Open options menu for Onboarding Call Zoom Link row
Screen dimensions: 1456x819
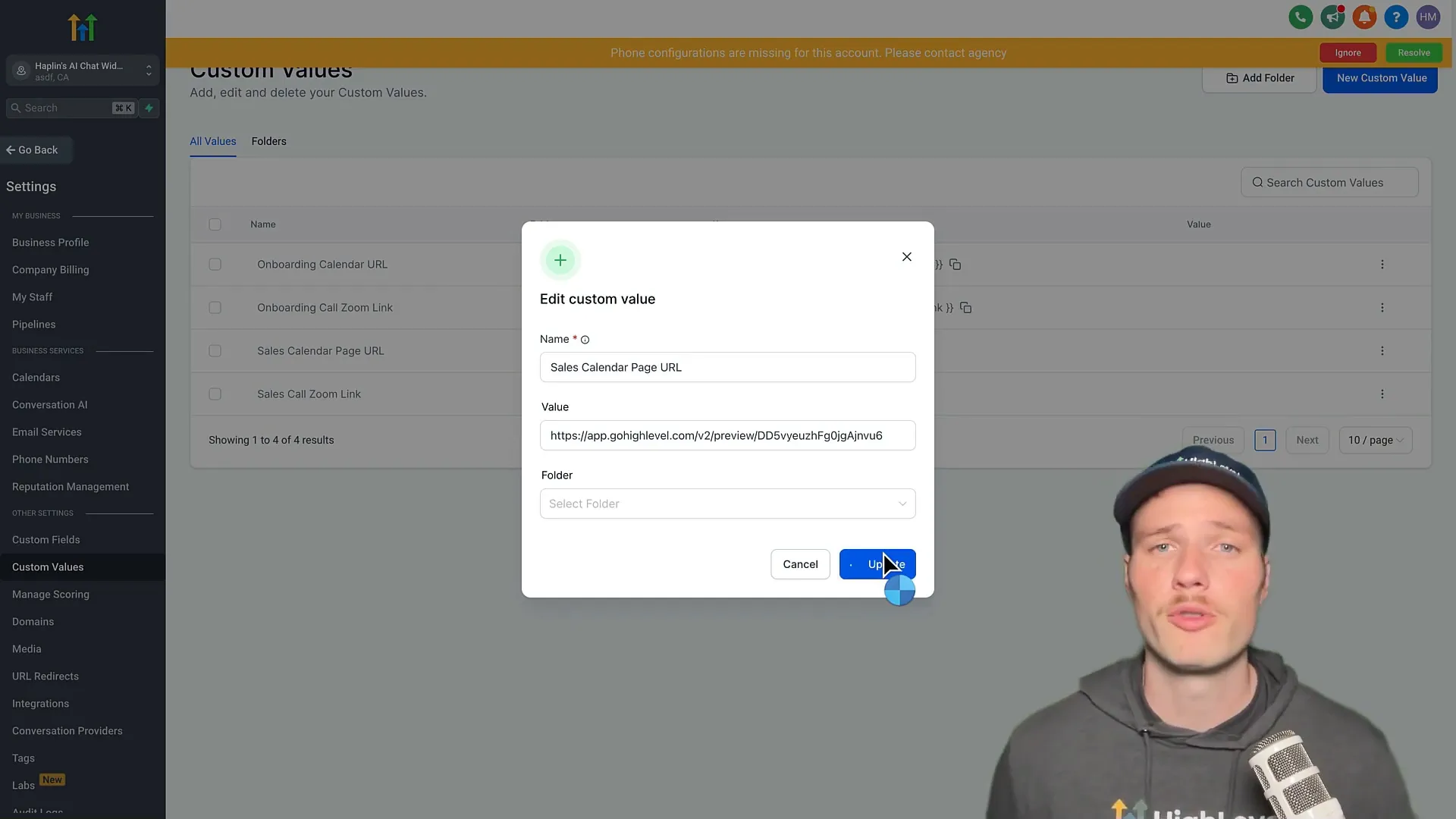coord(1382,308)
